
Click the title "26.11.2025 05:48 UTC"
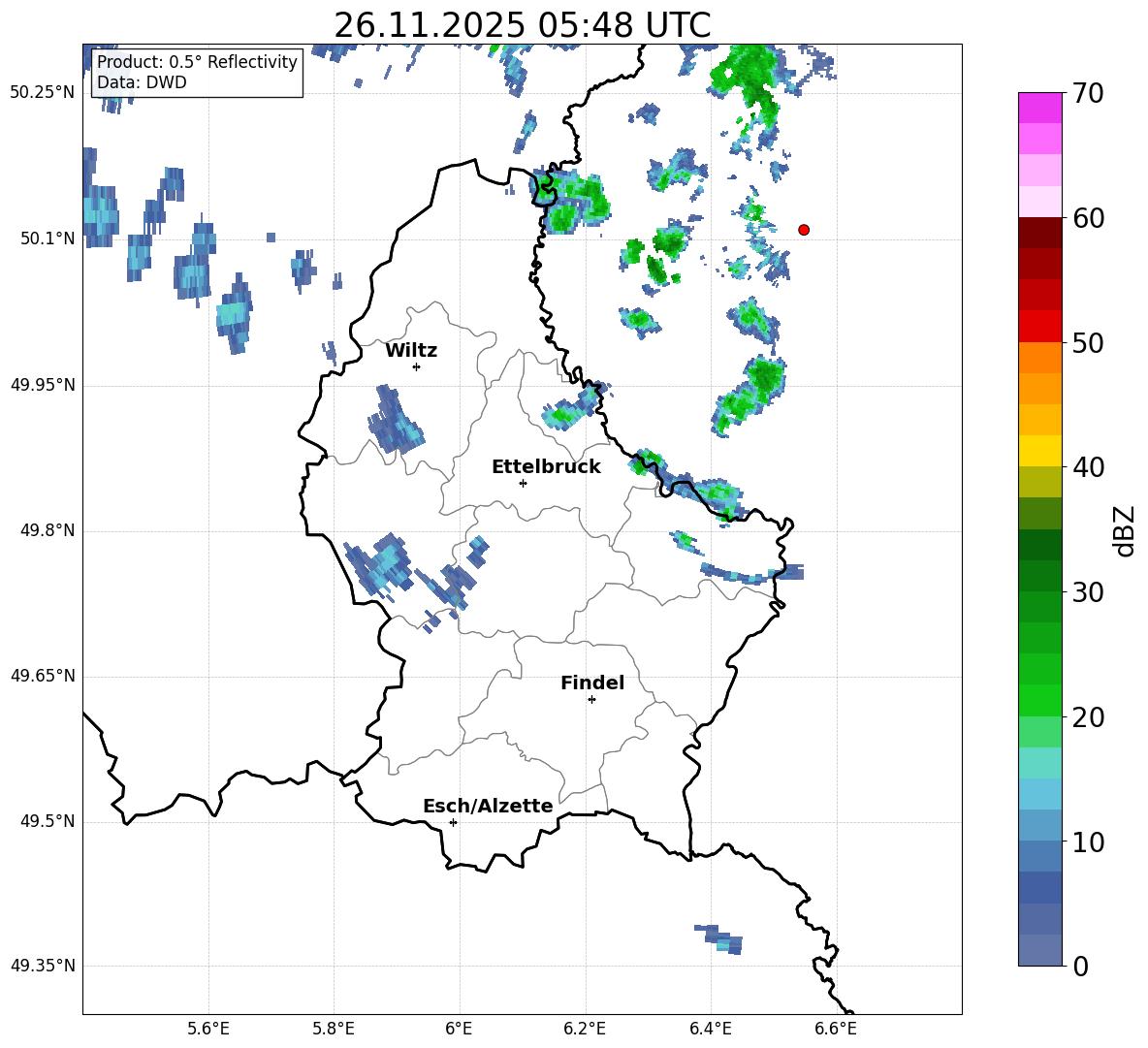point(522,25)
